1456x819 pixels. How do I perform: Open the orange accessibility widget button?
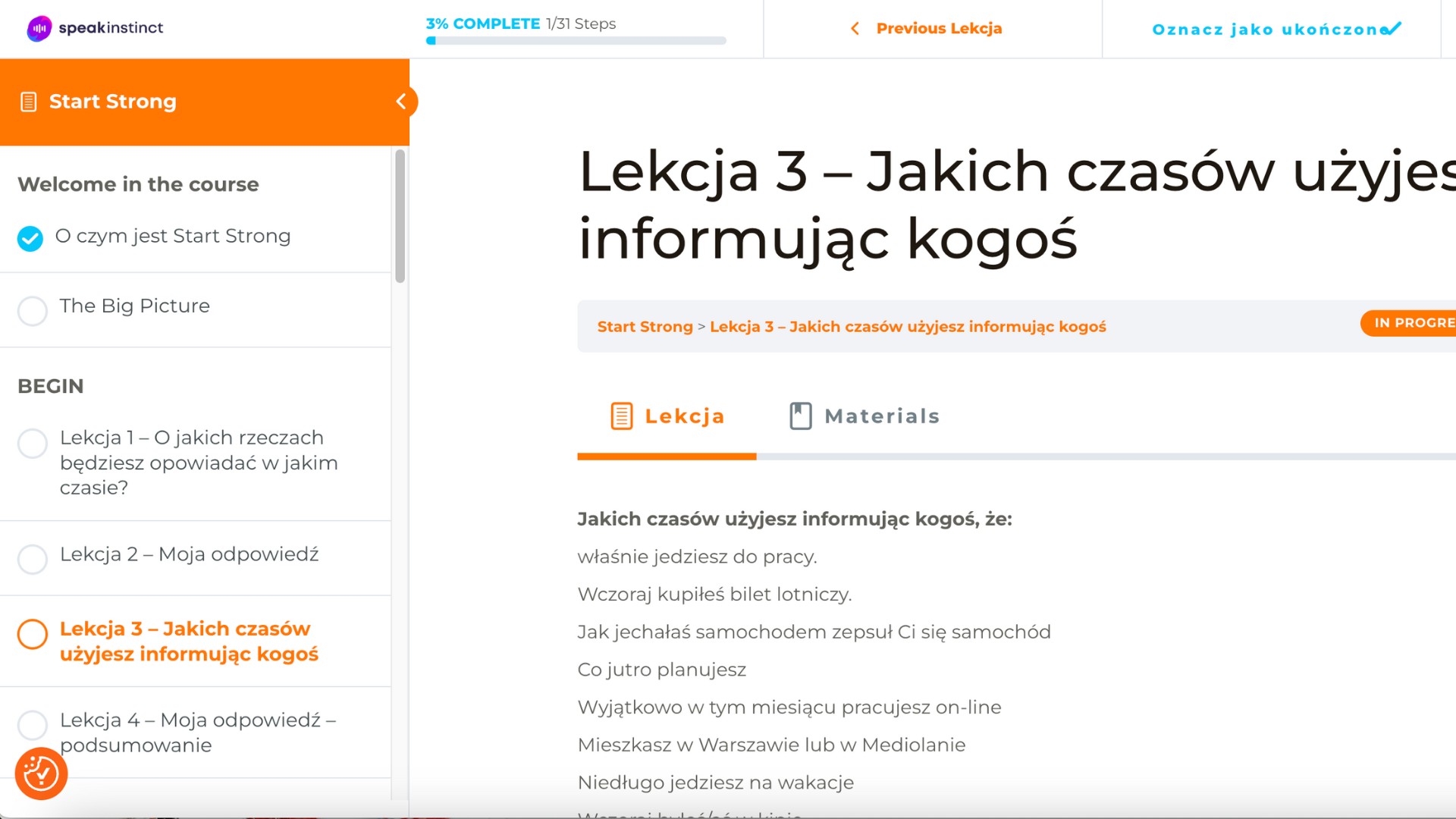click(x=41, y=773)
